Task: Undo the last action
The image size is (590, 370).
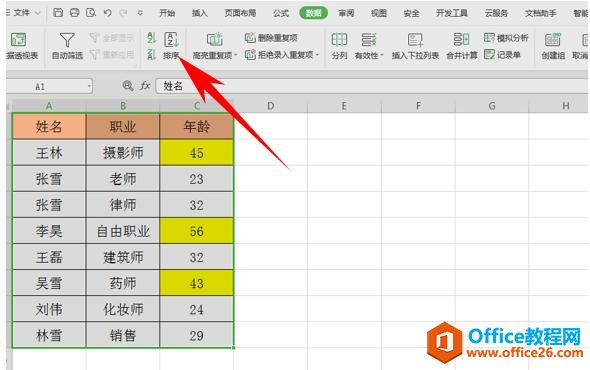Action: coord(107,13)
